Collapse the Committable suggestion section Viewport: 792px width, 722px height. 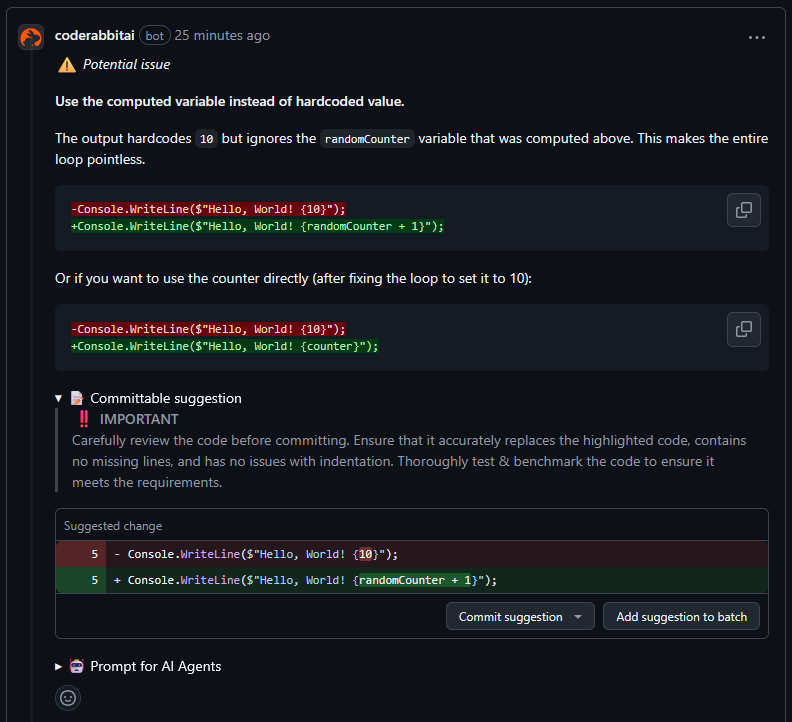coord(59,398)
